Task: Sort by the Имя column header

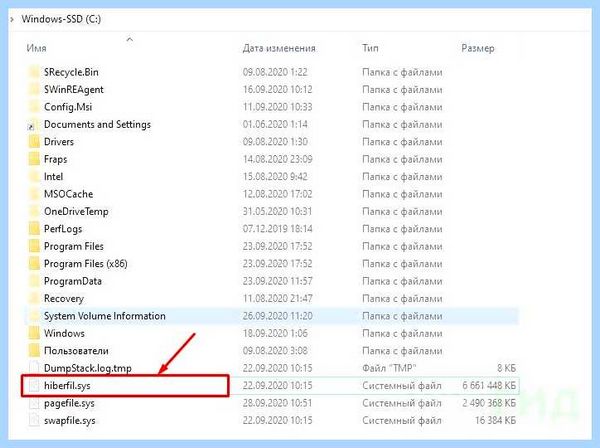Action: [x=36, y=48]
